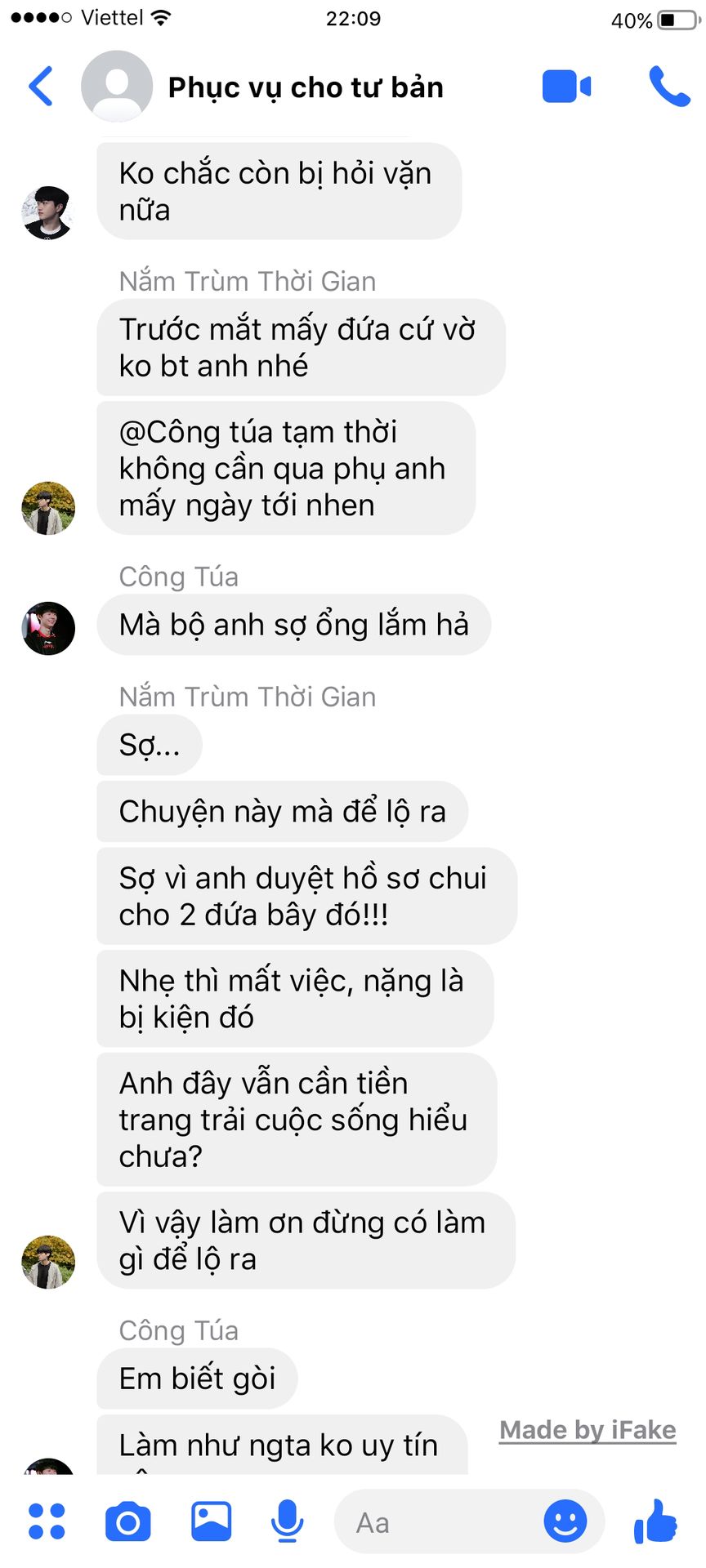706x1568 pixels.
Task: Tap avatar beside 'Ko chắc còn bị hỏi vặn nữa'
Action: tap(48, 212)
